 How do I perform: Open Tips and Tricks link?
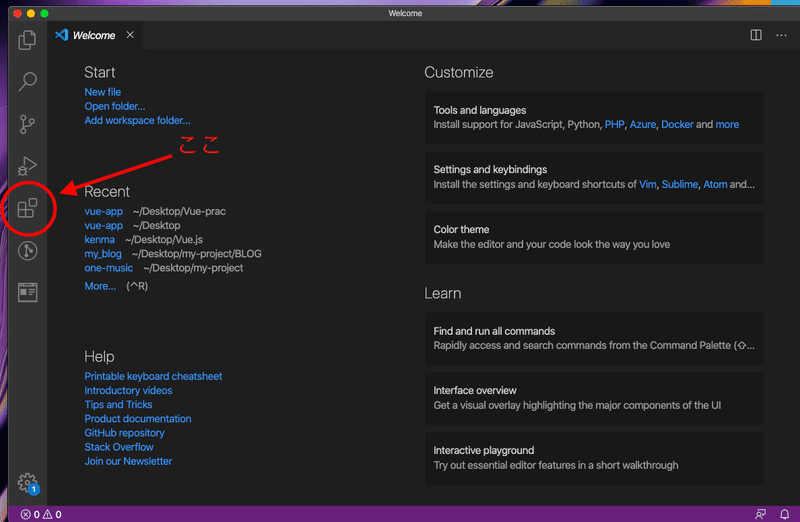[118, 405]
